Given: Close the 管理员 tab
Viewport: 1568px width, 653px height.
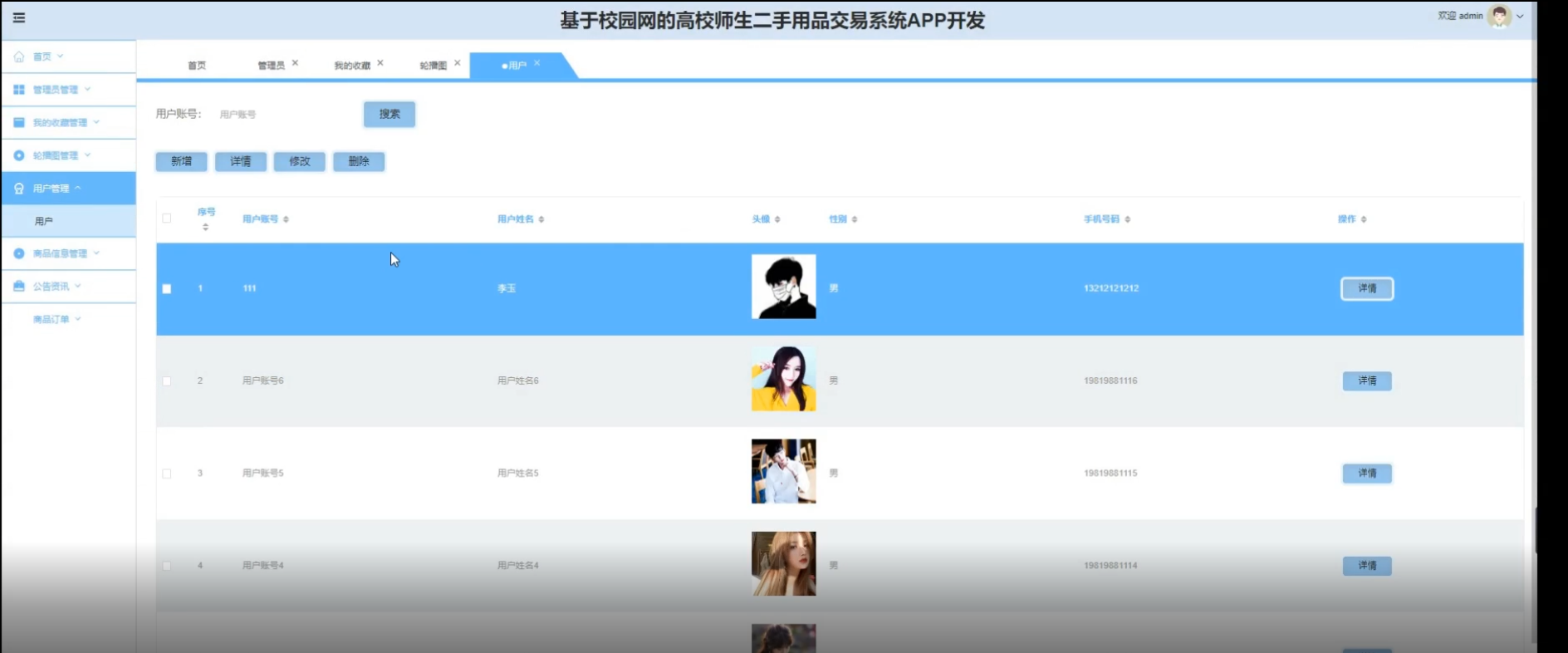Looking at the screenshot, I should click(x=295, y=63).
